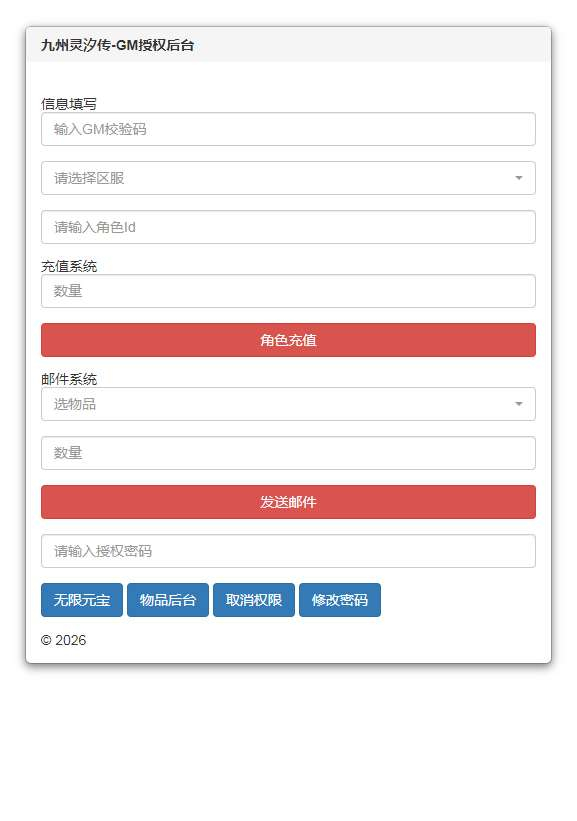
Task: Click the 修改密码 change password button
Action: tap(340, 600)
